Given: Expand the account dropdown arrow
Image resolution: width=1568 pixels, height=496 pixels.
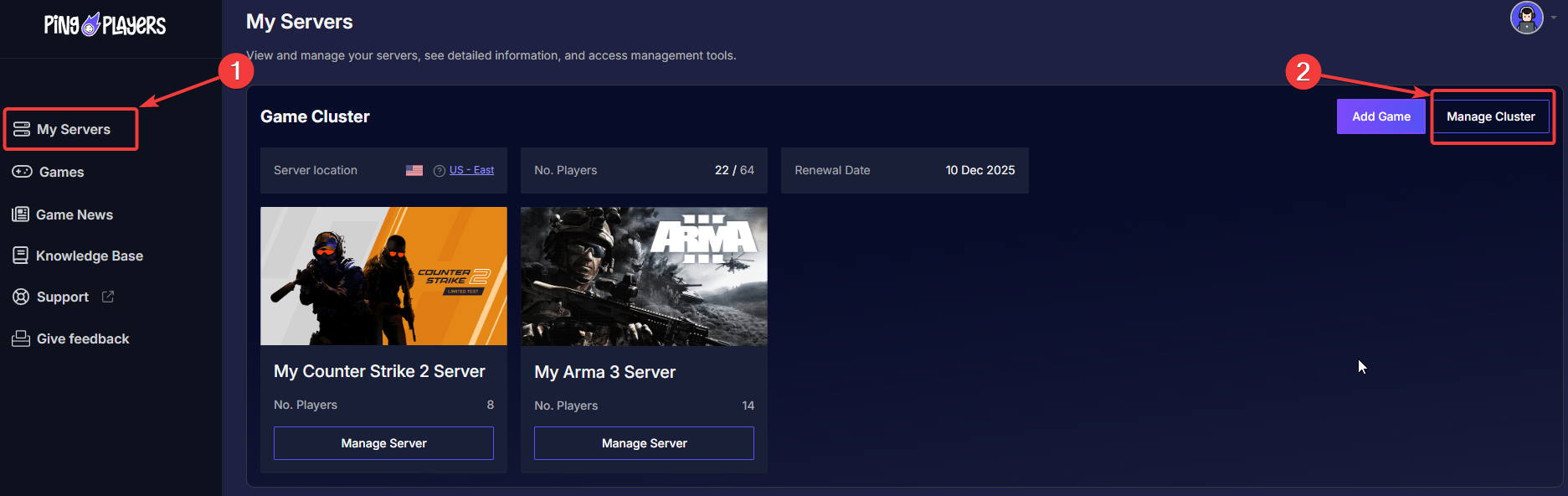Looking at the screenshot, I should [1554, 18].
